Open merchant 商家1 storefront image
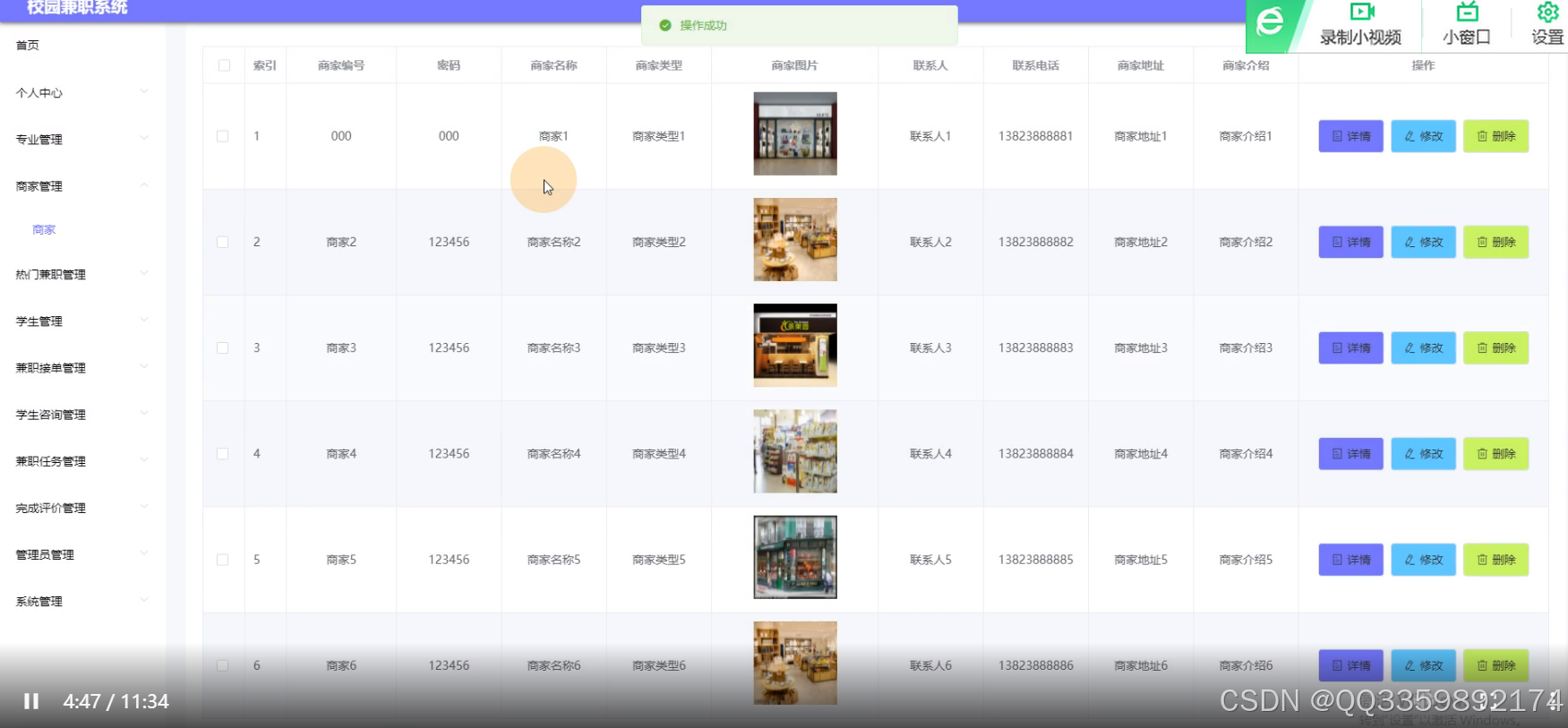Screen dimensions: 1568x728 point(795,133)
